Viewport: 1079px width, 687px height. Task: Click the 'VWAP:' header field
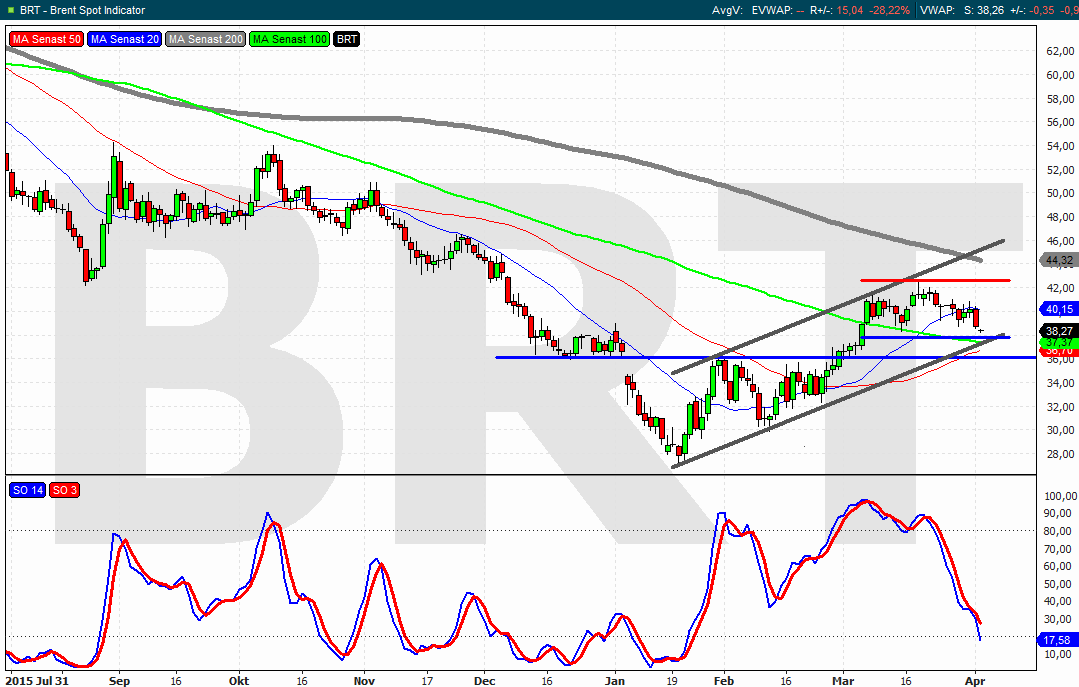point(937,10)
